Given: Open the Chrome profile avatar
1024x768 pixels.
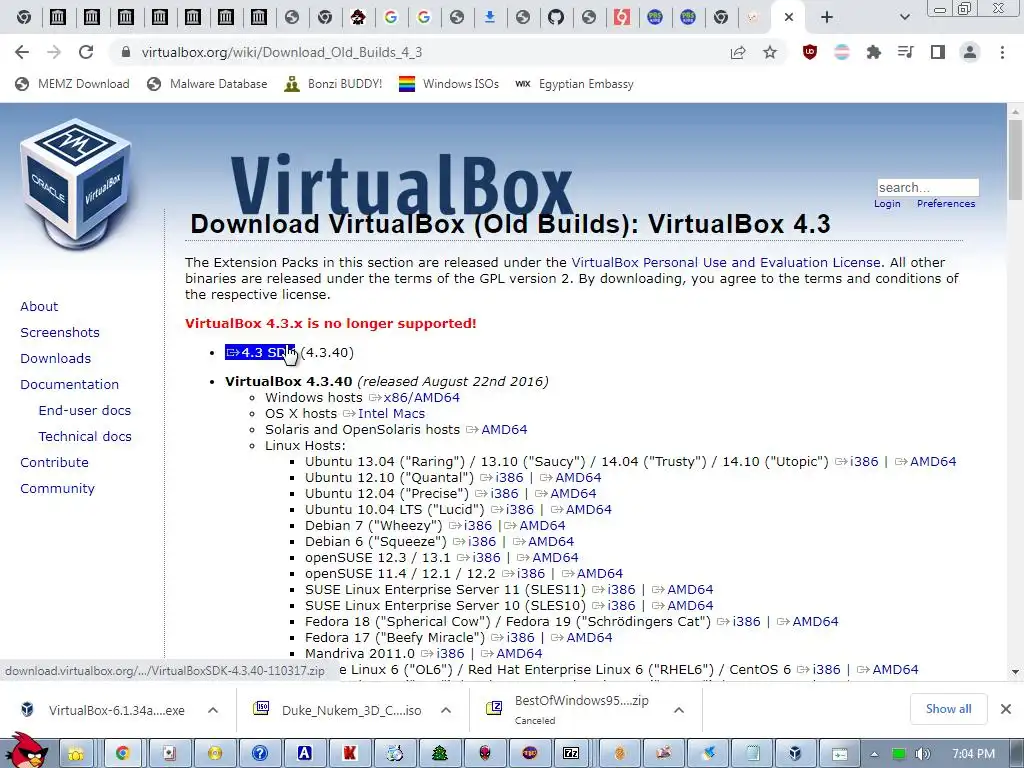Looking at the screenshot, I should click(x=970, y=52).
